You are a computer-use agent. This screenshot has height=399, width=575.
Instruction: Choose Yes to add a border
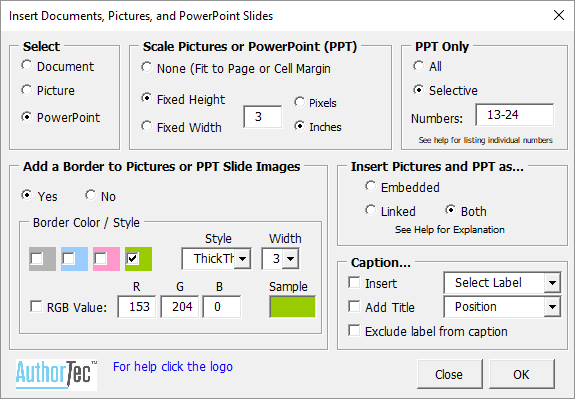pyautogui.click(x=26, y=195)
